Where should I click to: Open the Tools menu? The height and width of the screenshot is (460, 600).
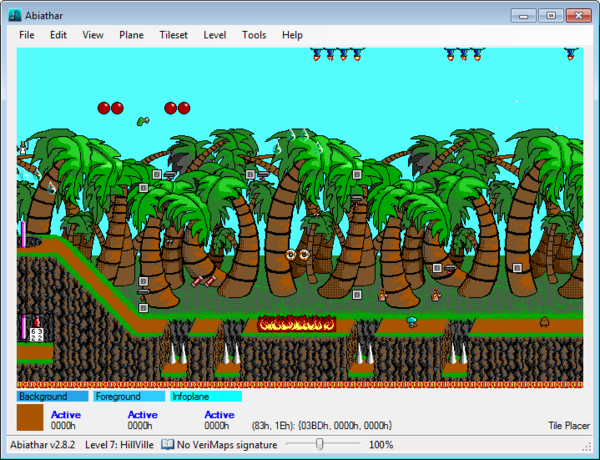point(254,35)
